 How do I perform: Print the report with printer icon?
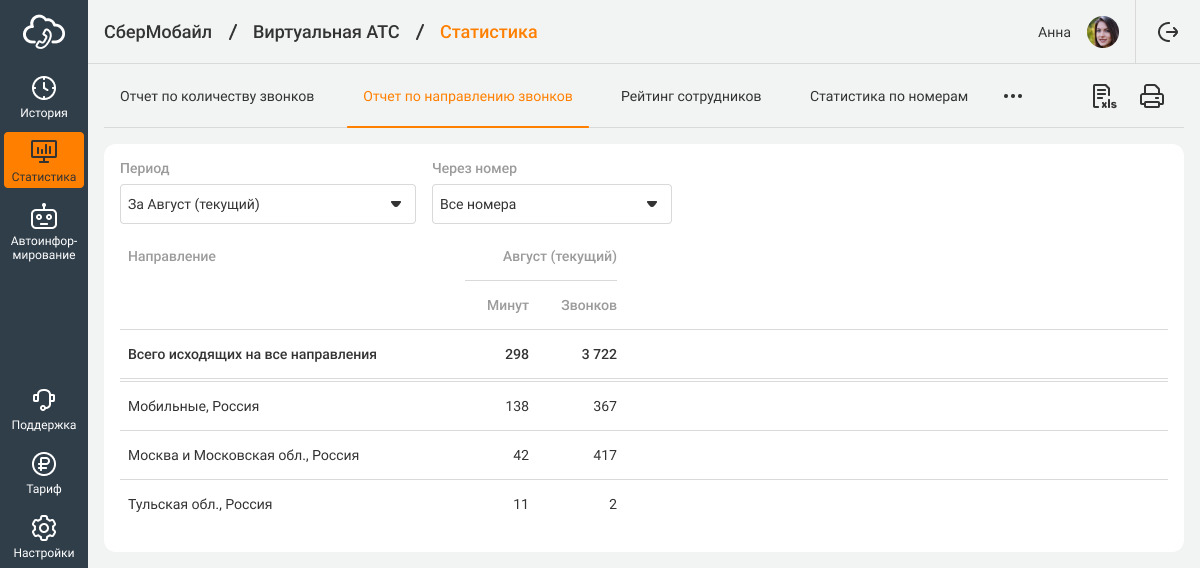pos(1152,97)
